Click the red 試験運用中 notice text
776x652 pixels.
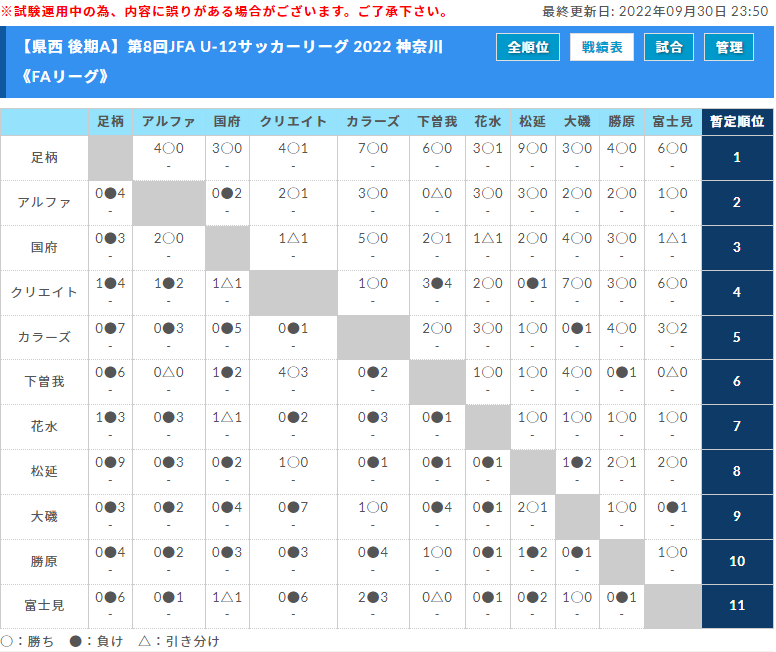pyautogui.click(x=224, y=11)
